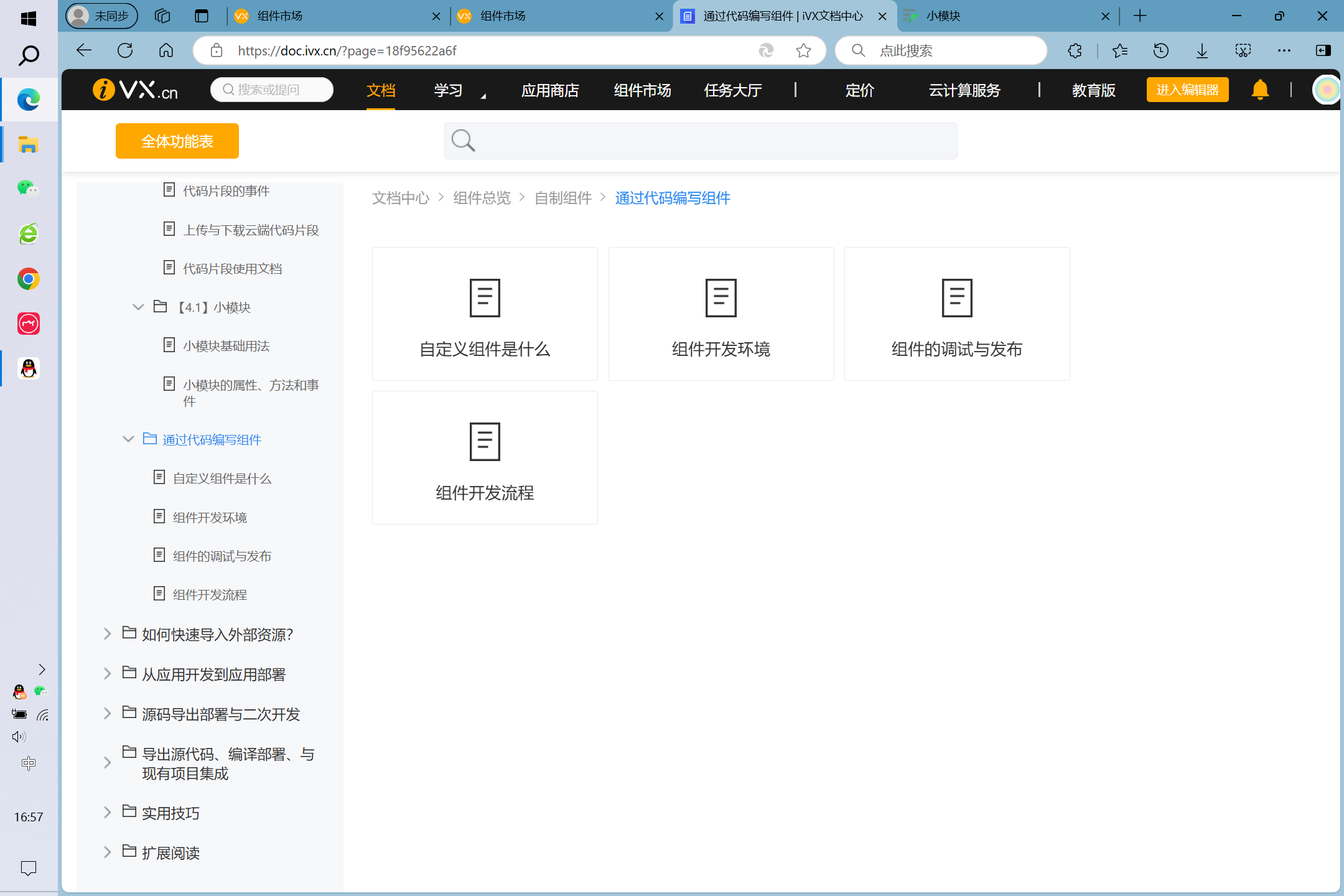Click the notification bell icon

click(1260, 90)
